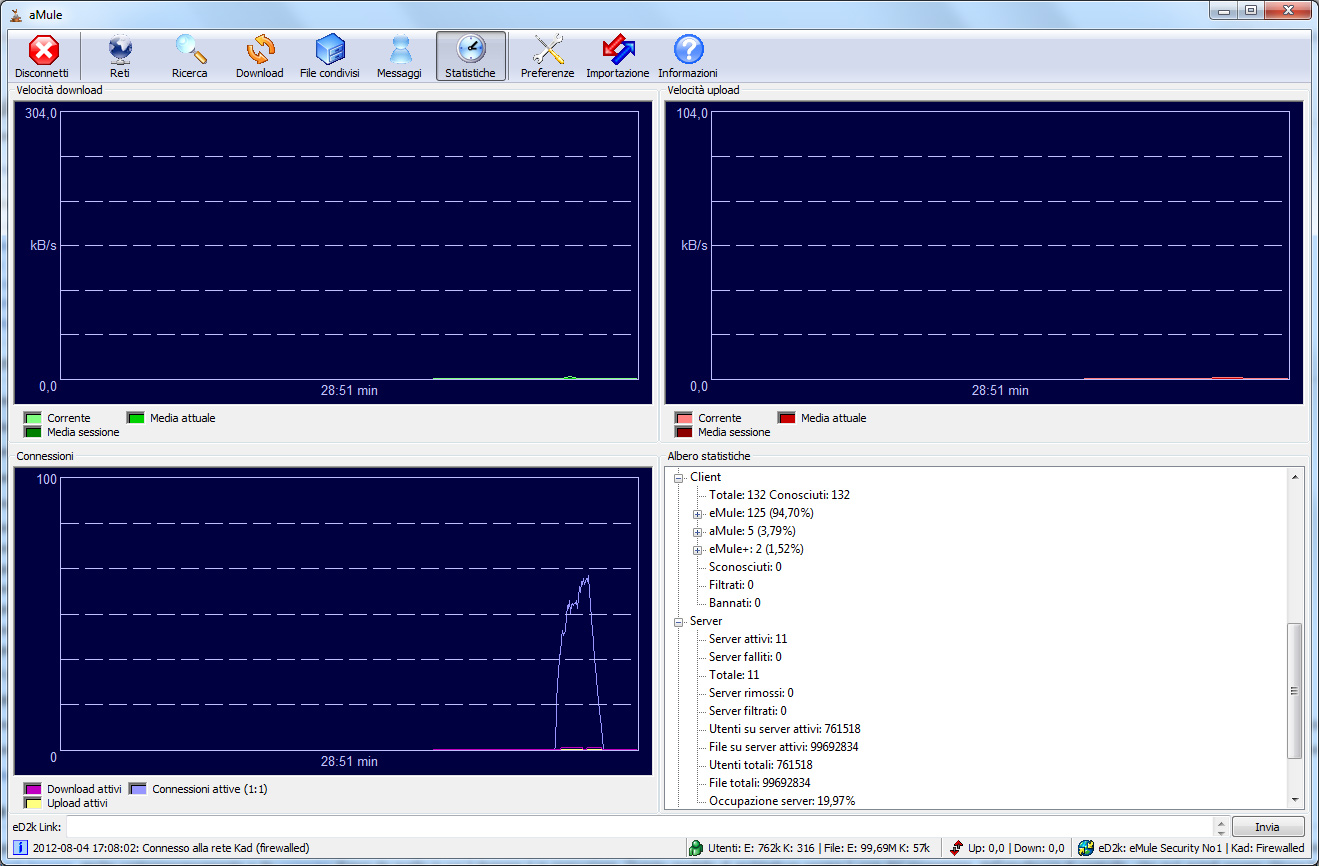Open the Messaggi page
This screenshot has width=1319, height=866.
399,55
